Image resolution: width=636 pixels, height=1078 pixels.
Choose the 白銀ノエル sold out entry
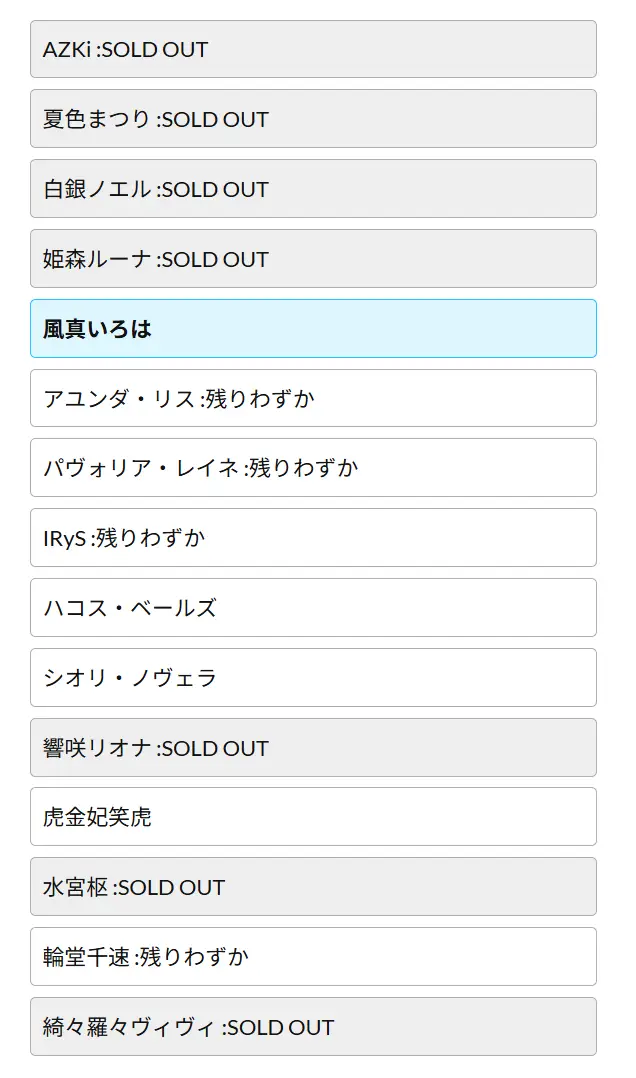(313, 189)
